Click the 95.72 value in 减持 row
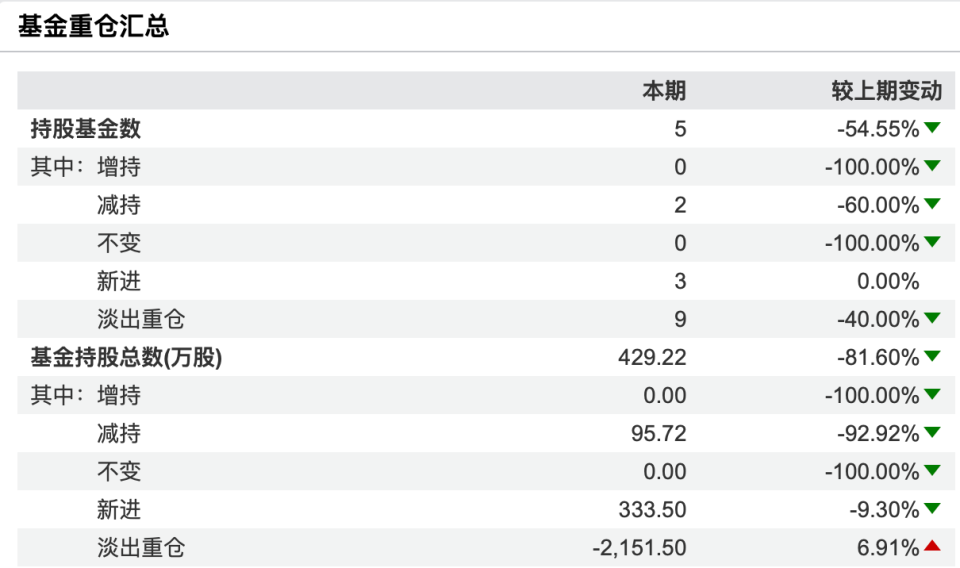 tap(659, 433)
